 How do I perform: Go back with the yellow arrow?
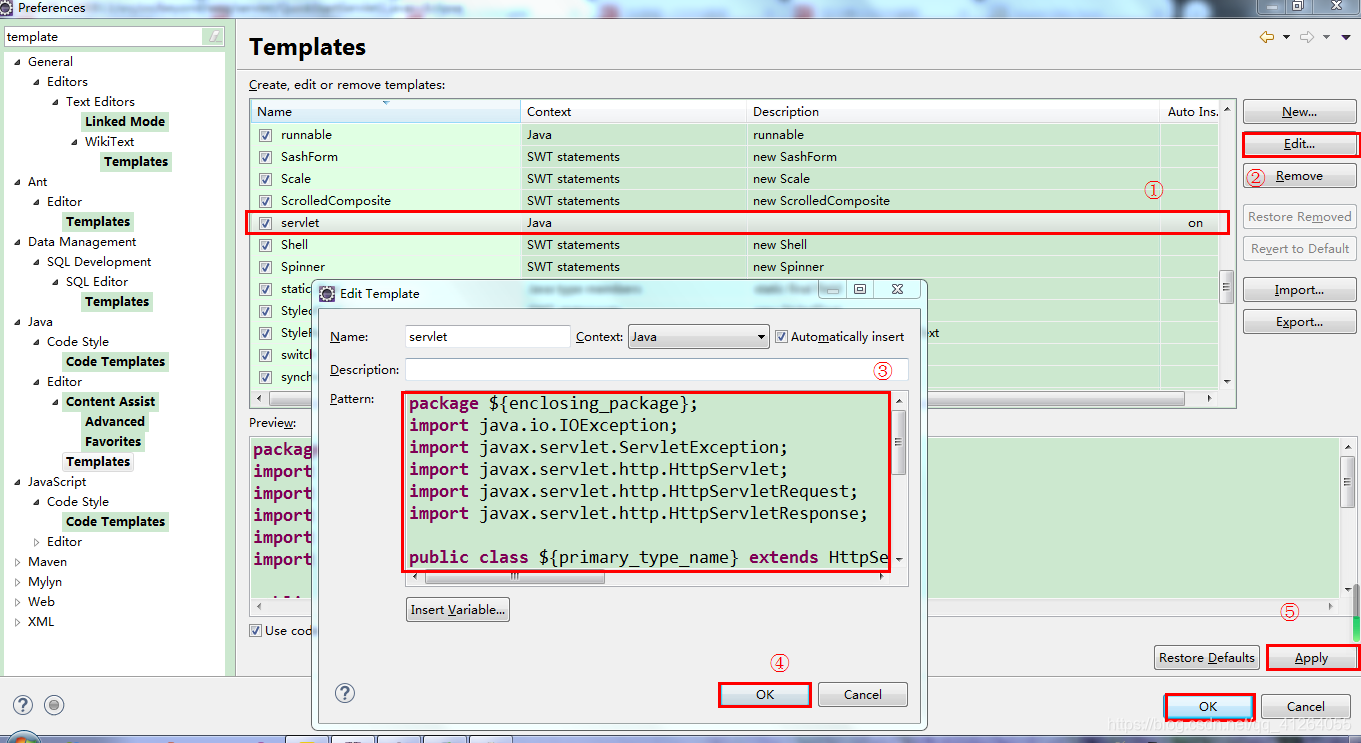coord(1267,37)
